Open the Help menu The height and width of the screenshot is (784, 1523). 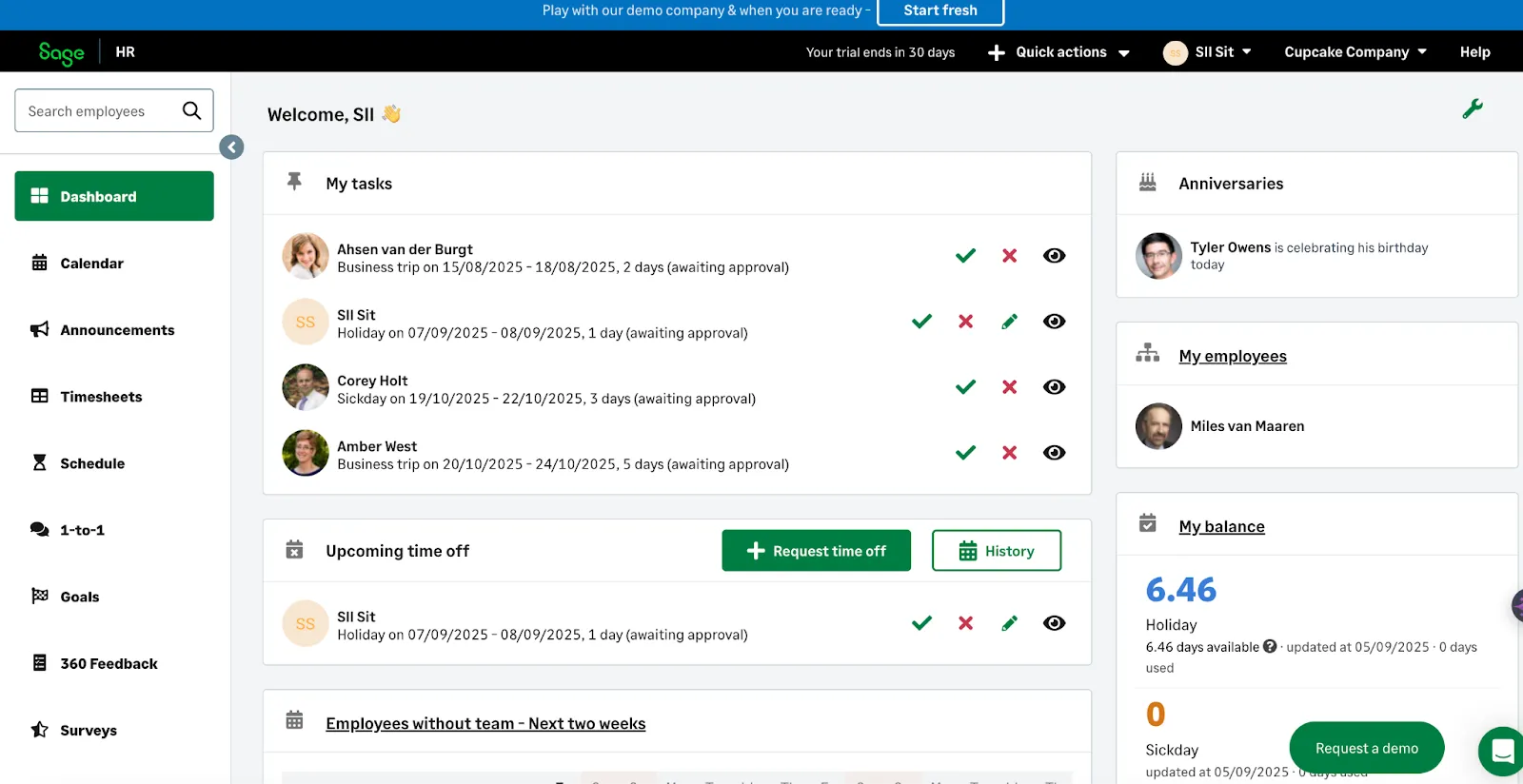1474,52
